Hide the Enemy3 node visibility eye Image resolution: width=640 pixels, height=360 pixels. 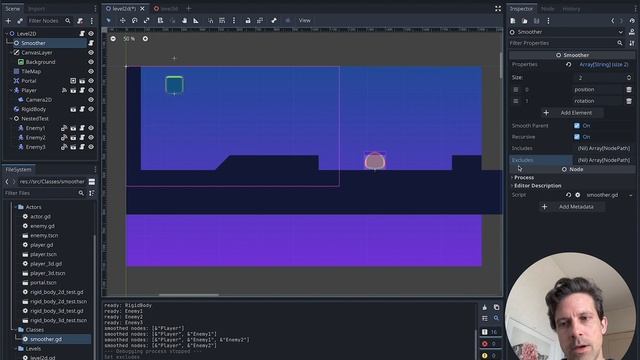tap(91, 147)
